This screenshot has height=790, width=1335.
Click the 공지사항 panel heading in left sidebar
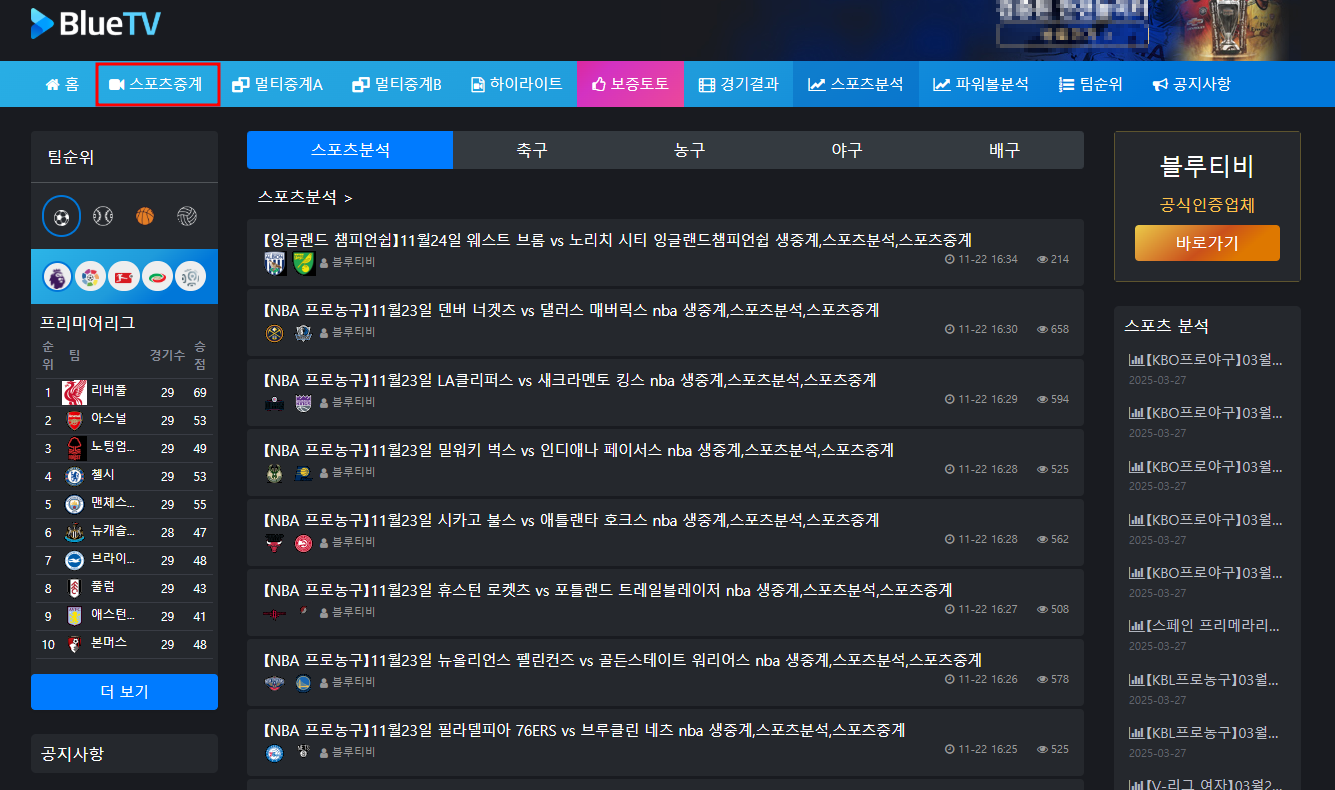coord(72,753)
